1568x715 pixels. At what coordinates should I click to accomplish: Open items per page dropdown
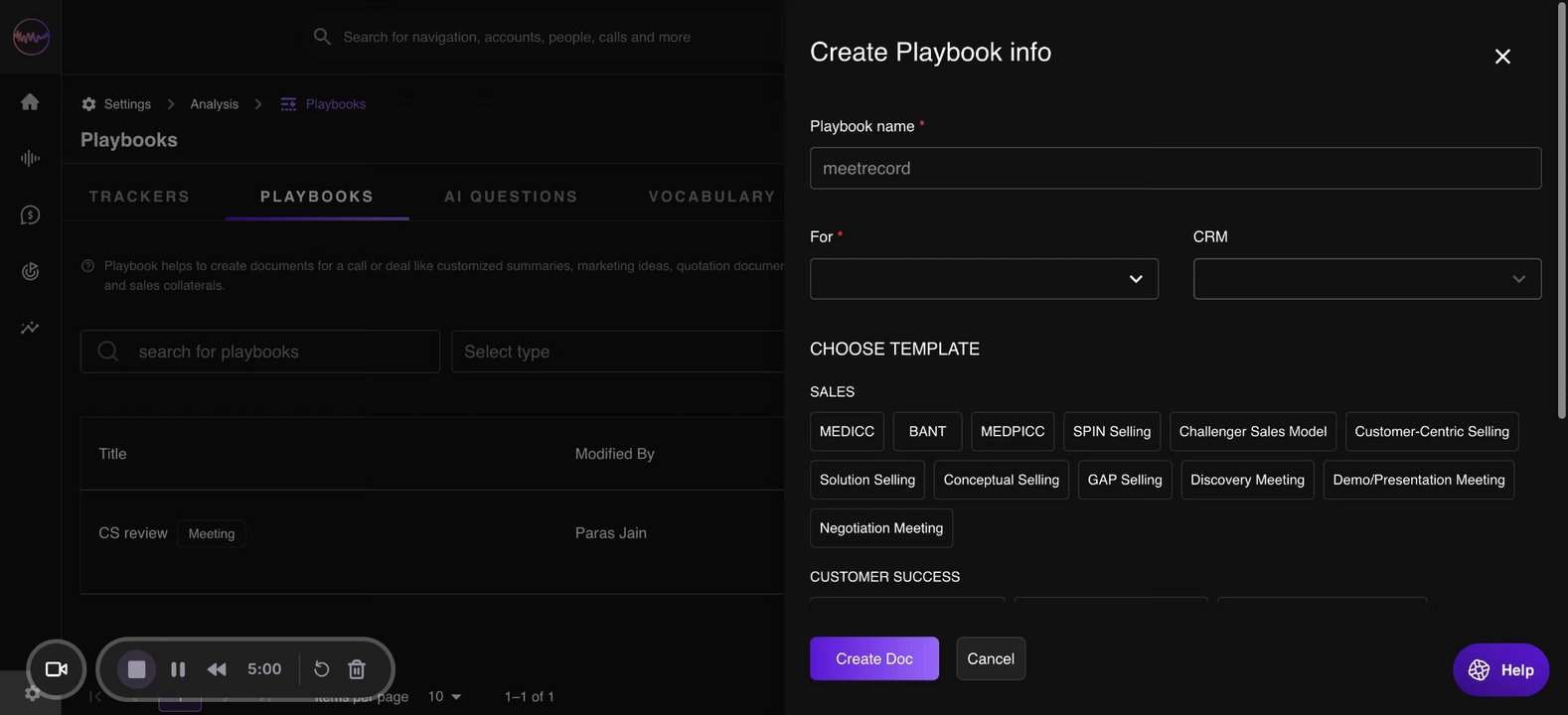[444, 697]
